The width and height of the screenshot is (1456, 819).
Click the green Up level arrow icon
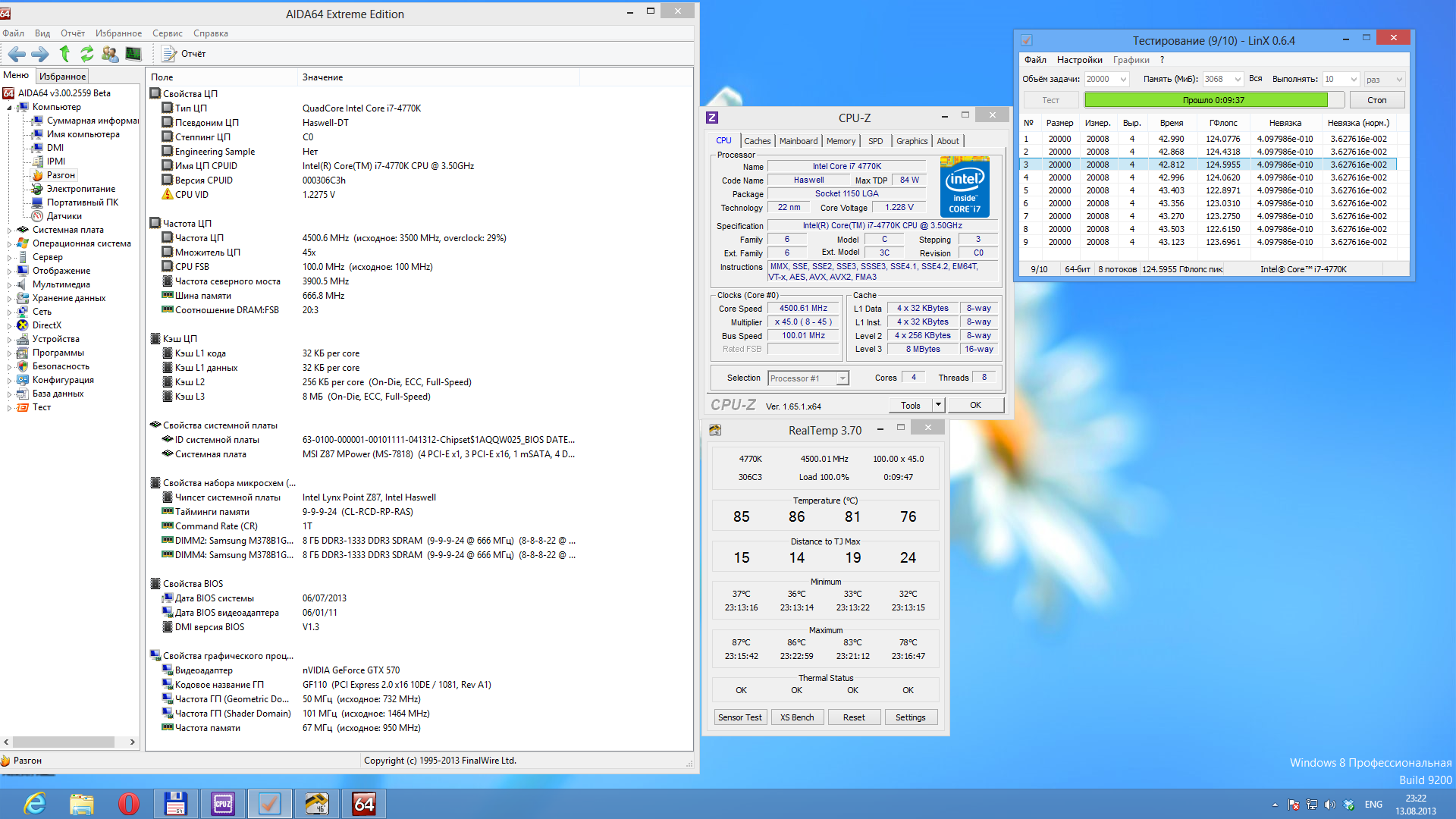(64, 54)
